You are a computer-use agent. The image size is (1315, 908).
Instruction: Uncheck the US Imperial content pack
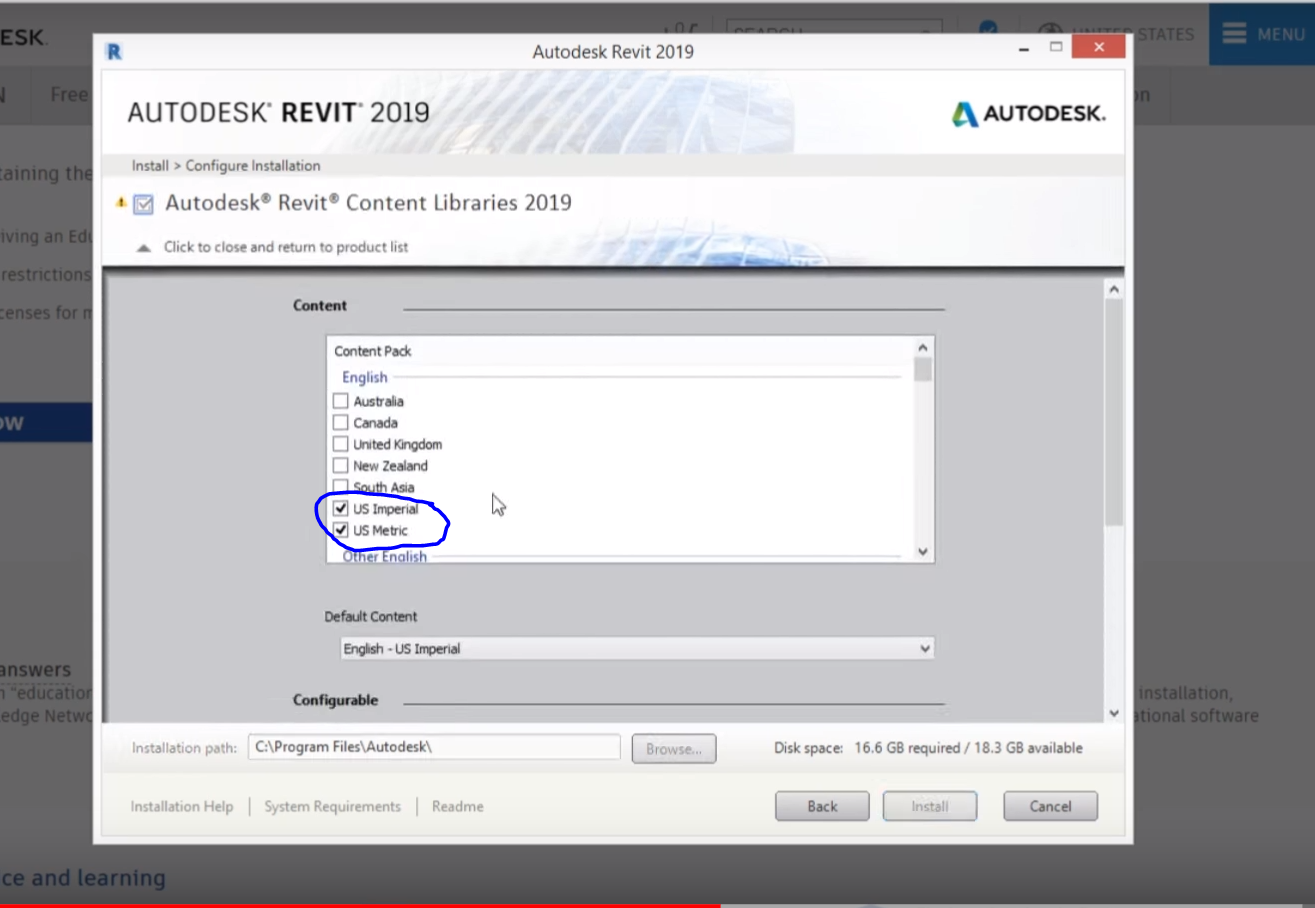[341, 509]
